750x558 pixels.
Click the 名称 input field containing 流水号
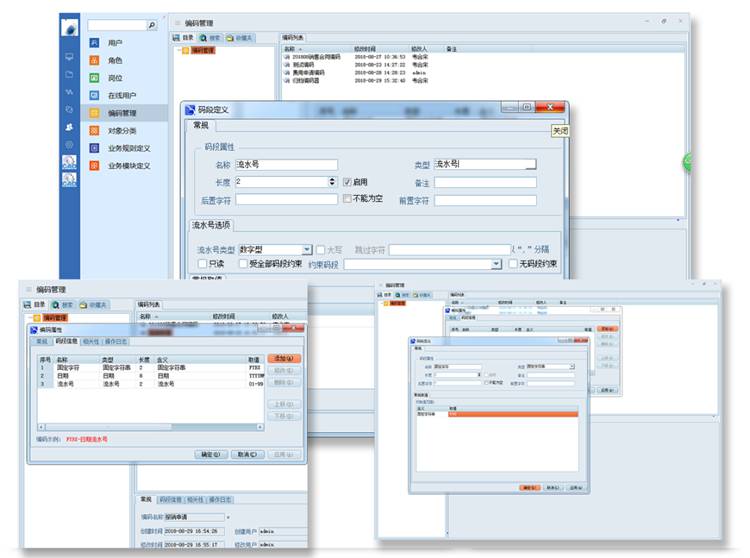[x=286, y=164]
